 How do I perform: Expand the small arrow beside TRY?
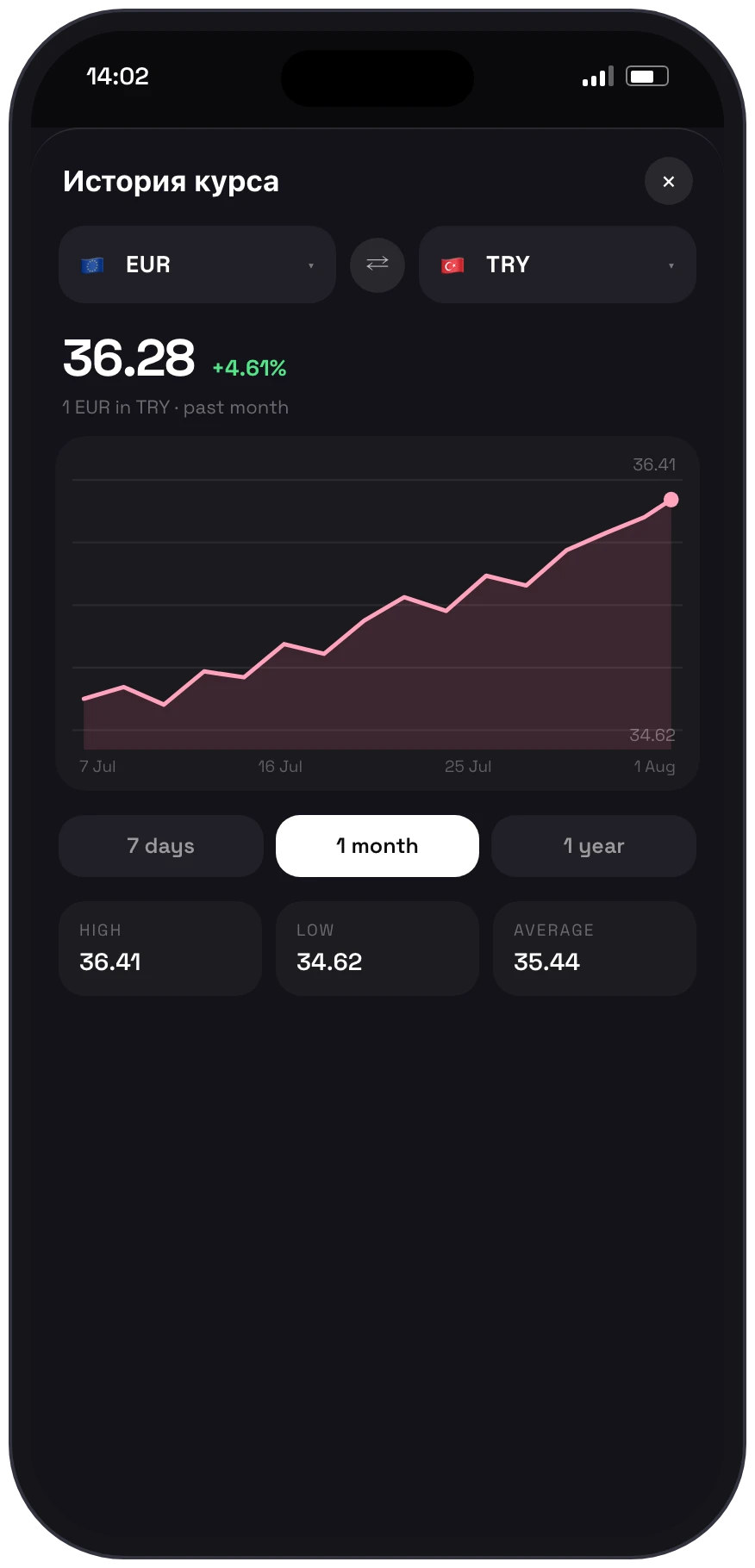[x=671, y=265]
